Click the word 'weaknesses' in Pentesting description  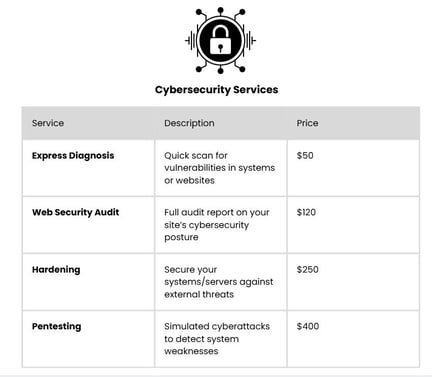click(x=191, y=351)
